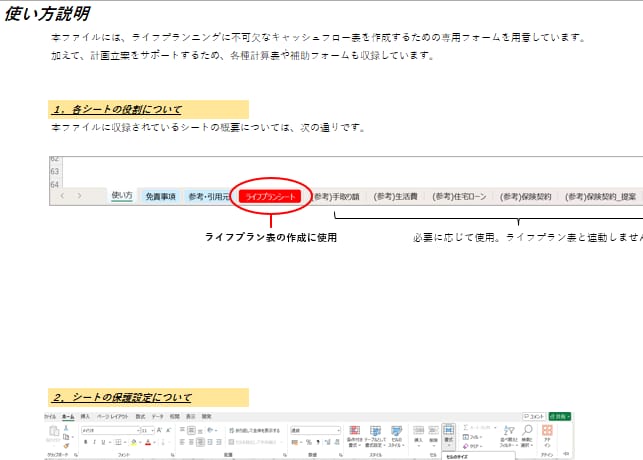Click the red font color icon
The image size is (643, 460).
(x=148, y=442)
